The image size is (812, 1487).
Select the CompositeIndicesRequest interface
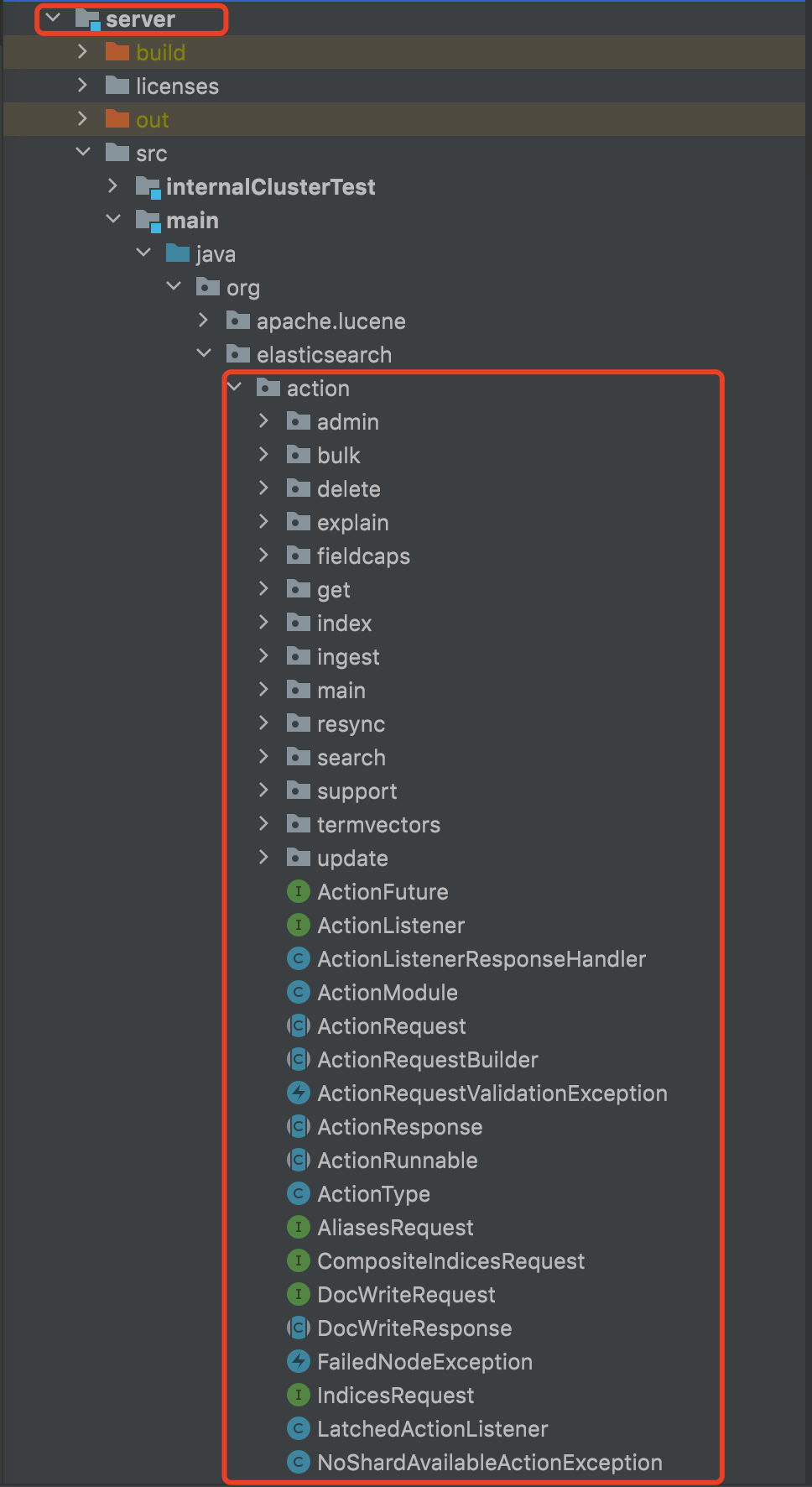tap(450, 1261)
